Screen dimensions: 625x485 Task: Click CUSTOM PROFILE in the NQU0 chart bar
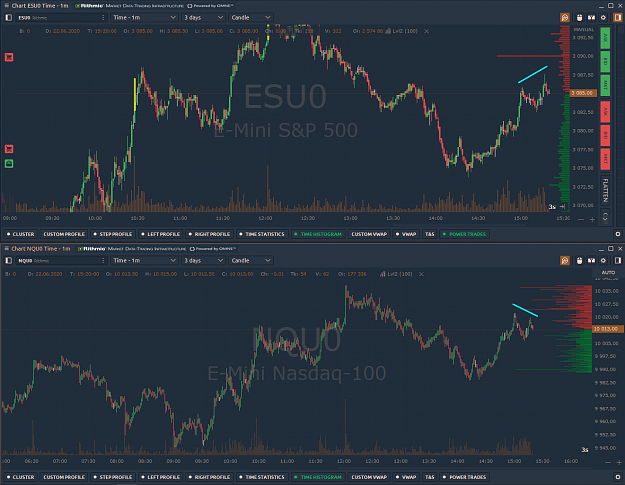pos(64,477)
